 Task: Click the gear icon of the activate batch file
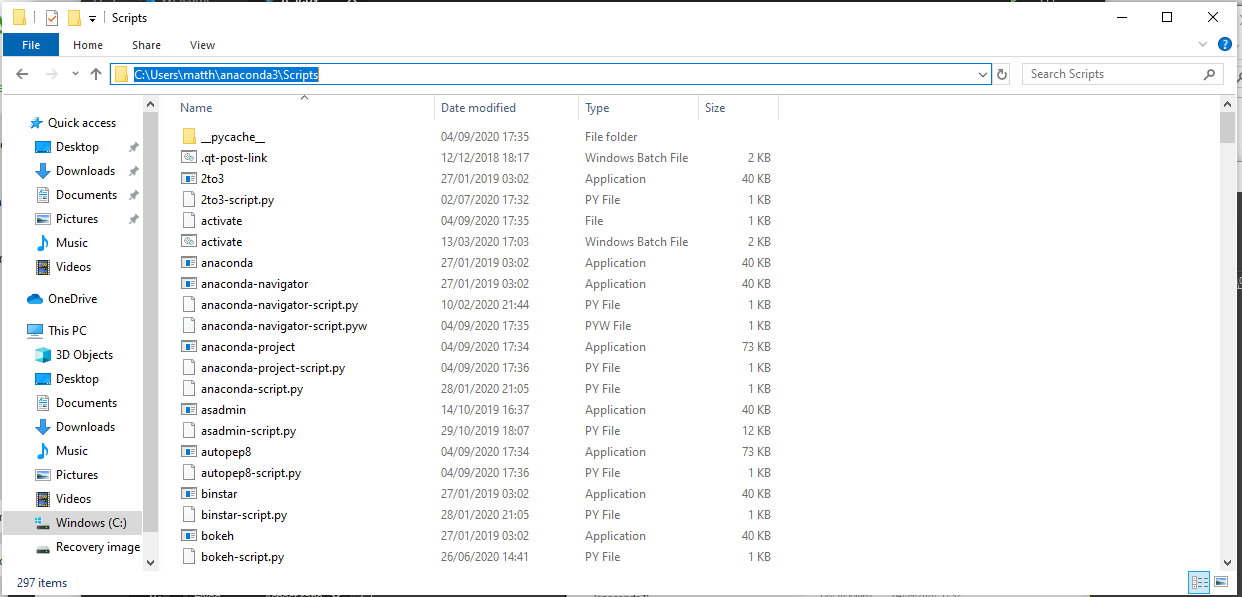click(x=190, y=242)
